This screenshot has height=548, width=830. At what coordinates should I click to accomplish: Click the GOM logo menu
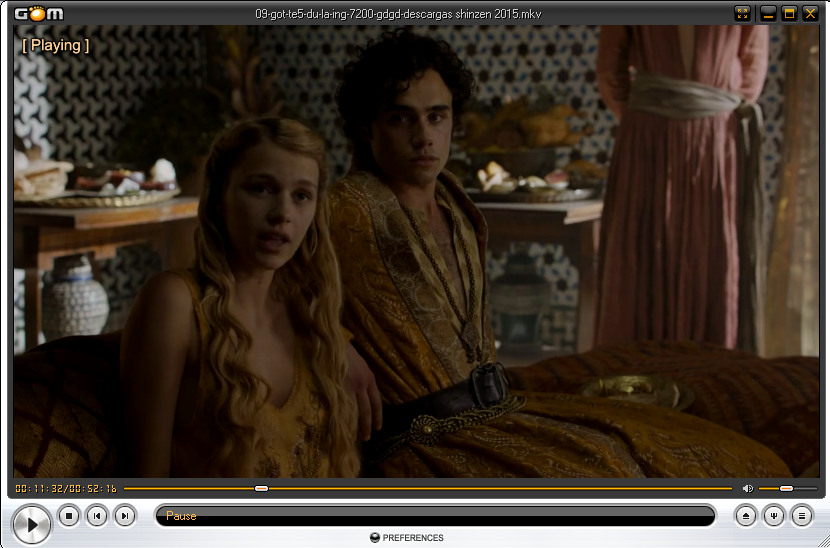(x=38, y=13)
